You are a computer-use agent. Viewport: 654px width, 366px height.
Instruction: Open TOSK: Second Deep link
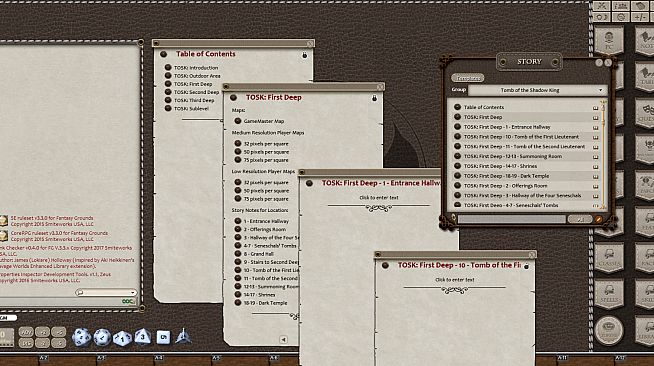[196, 92]
